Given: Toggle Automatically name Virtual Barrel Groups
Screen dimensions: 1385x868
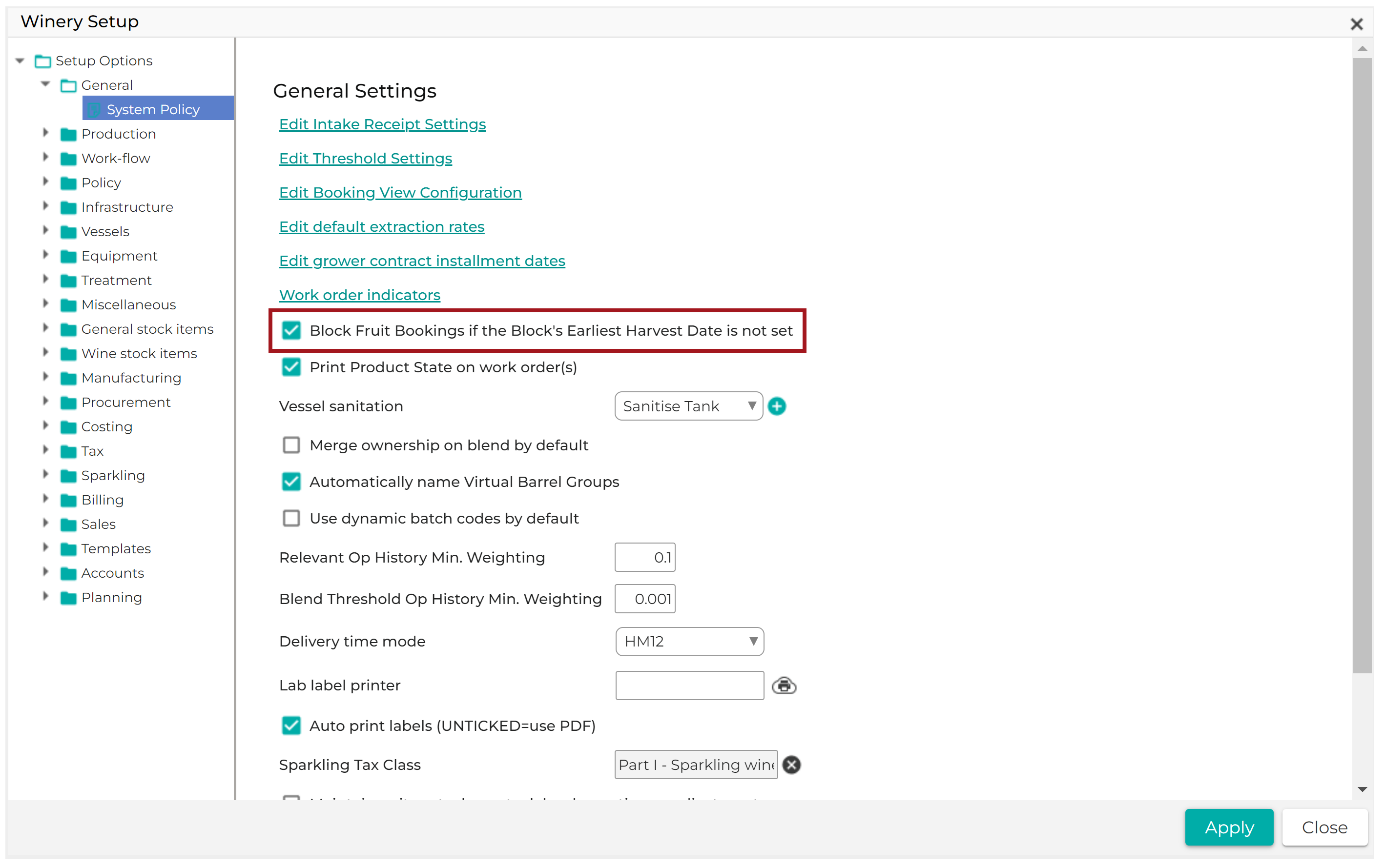Looking at the screenshot, I should [x=291, y=482].
